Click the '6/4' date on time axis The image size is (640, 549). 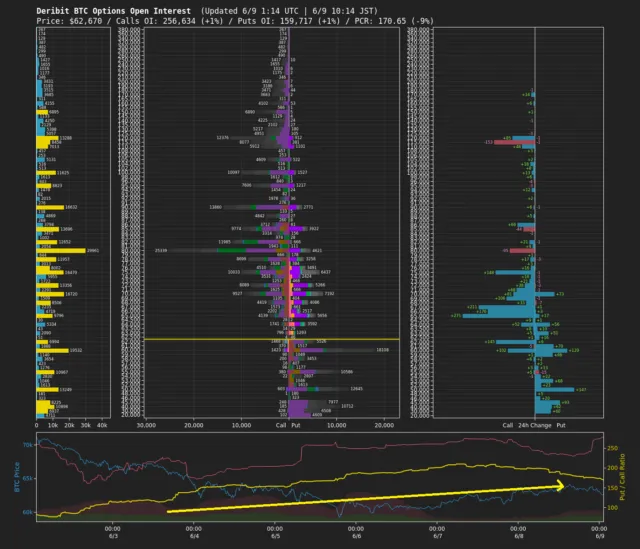pos(194,536)
